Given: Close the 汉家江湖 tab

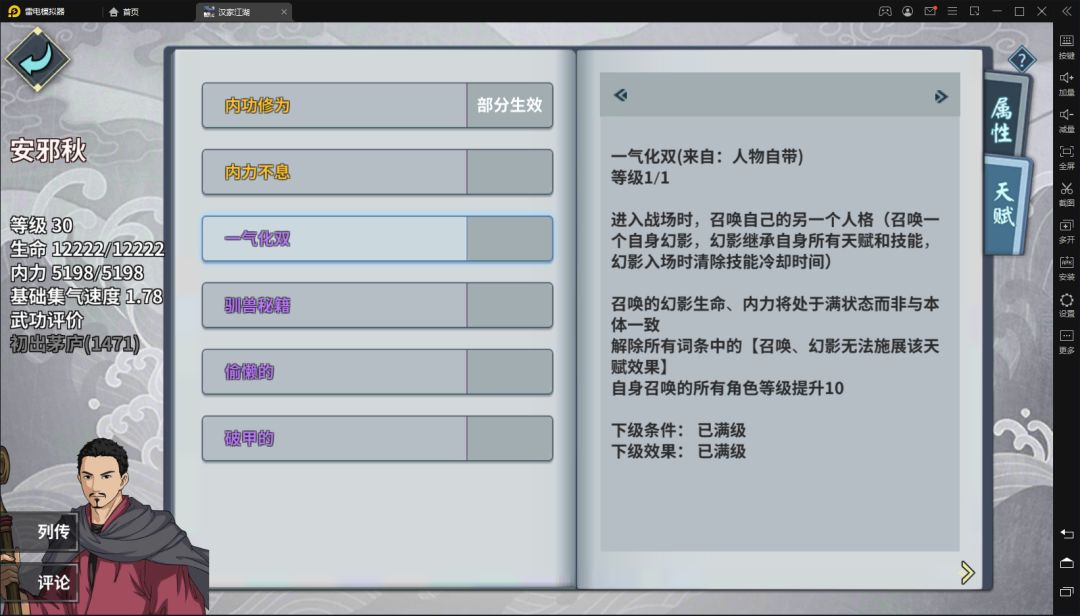Looking at the screenshot, I should tap(284, 12).
